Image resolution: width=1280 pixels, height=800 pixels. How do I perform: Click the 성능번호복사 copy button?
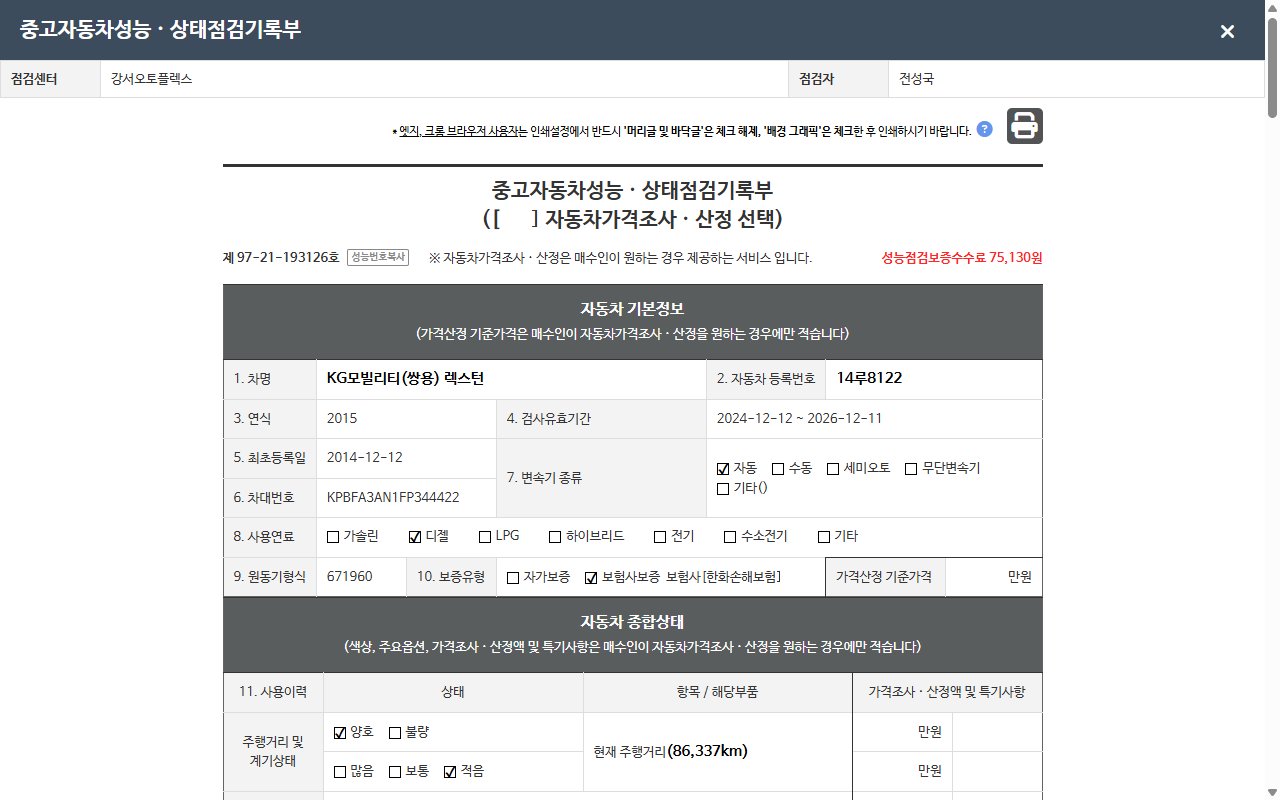(378, 257)
